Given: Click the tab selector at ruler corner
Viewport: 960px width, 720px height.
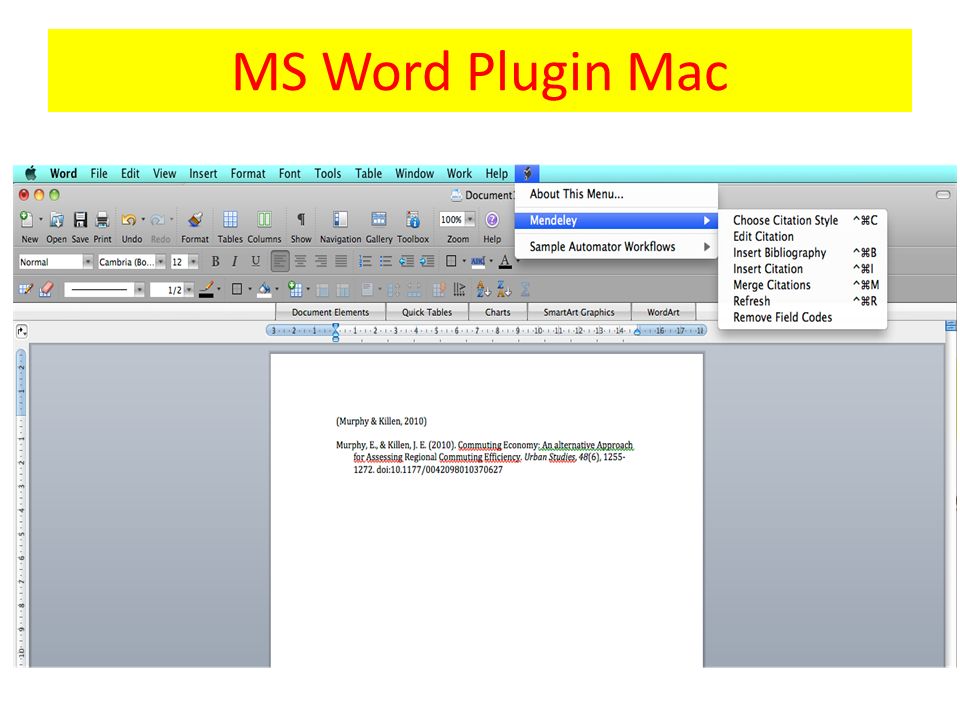Looking at the screenshot, I should point(21,331).
